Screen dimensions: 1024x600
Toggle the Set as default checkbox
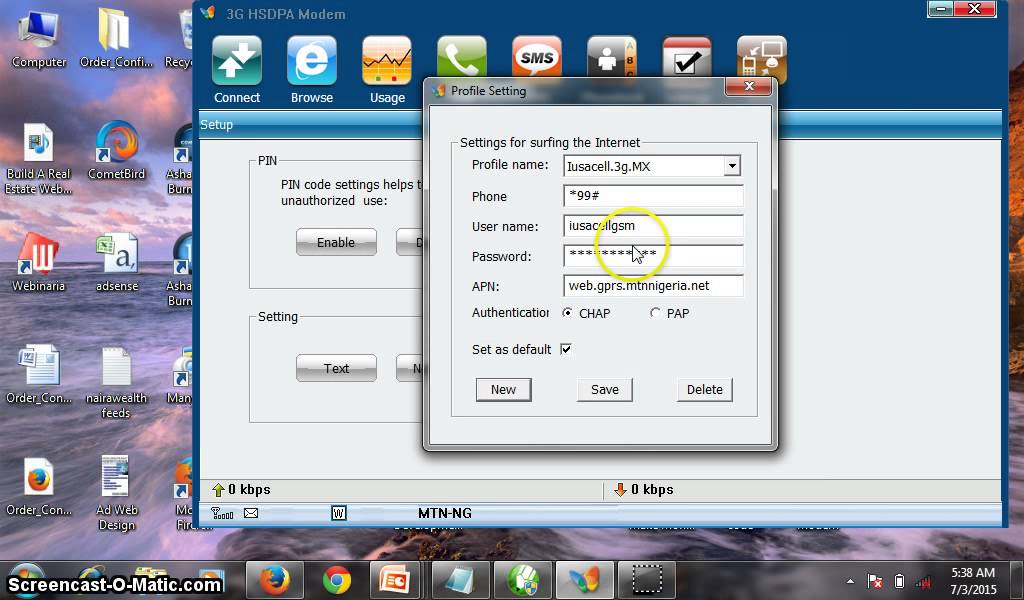point(566,349)
